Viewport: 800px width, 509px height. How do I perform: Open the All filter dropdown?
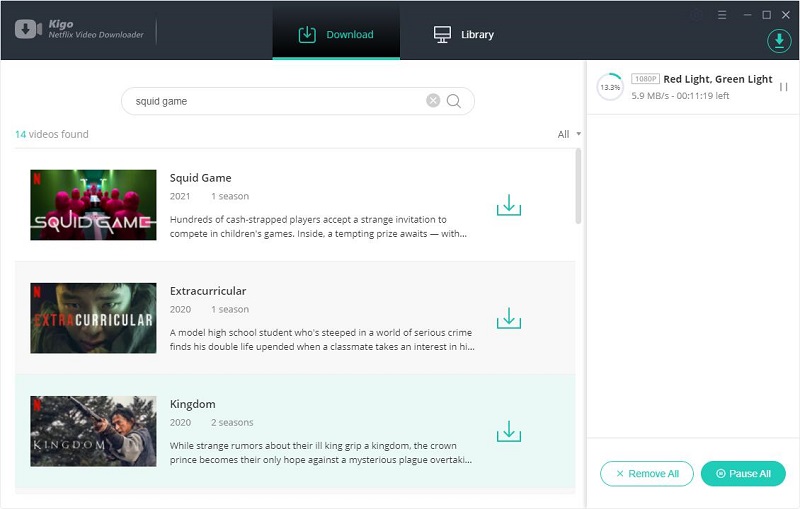(x=569, y=134)
